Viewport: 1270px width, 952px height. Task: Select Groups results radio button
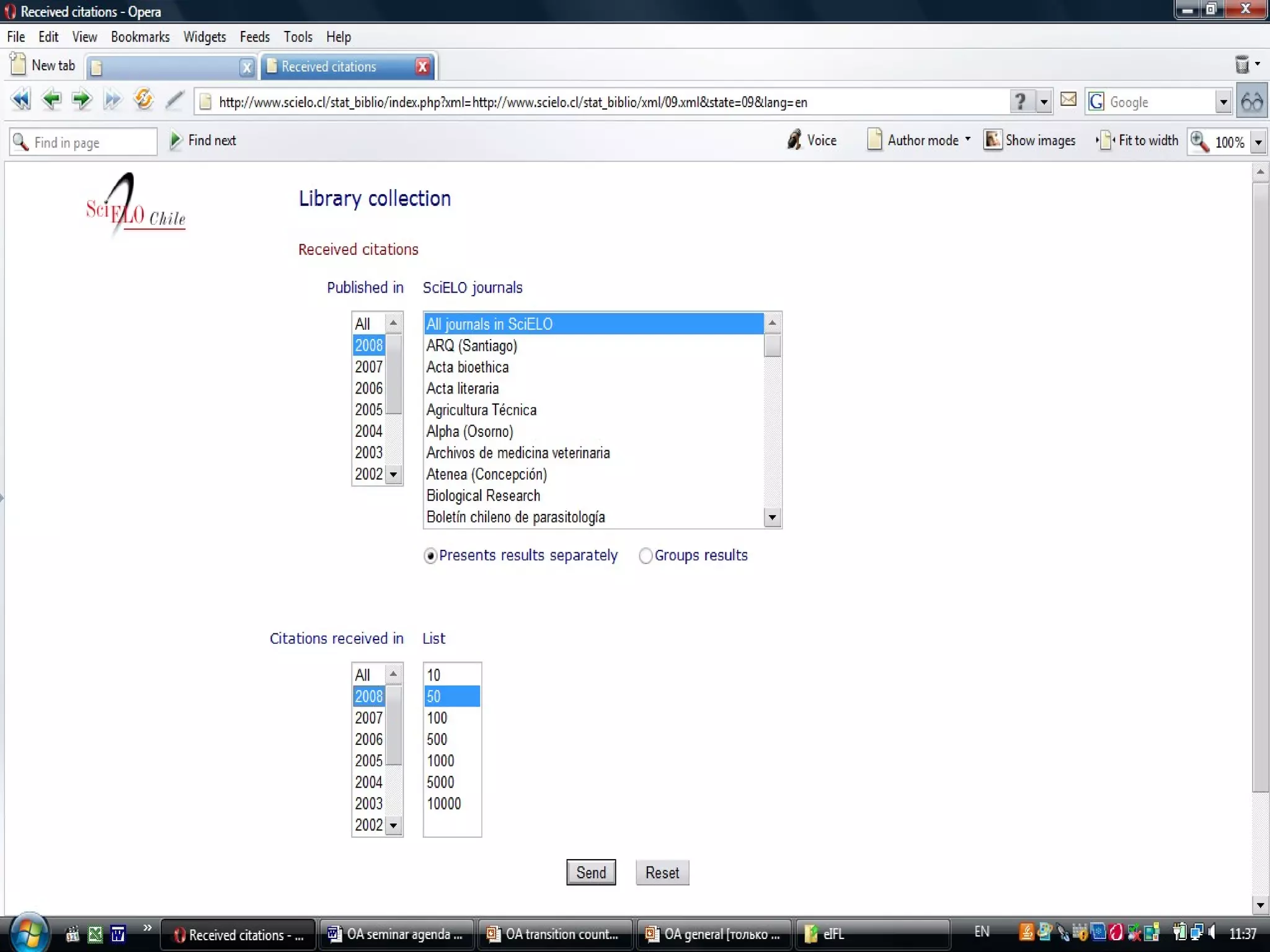tap(646, 555)
